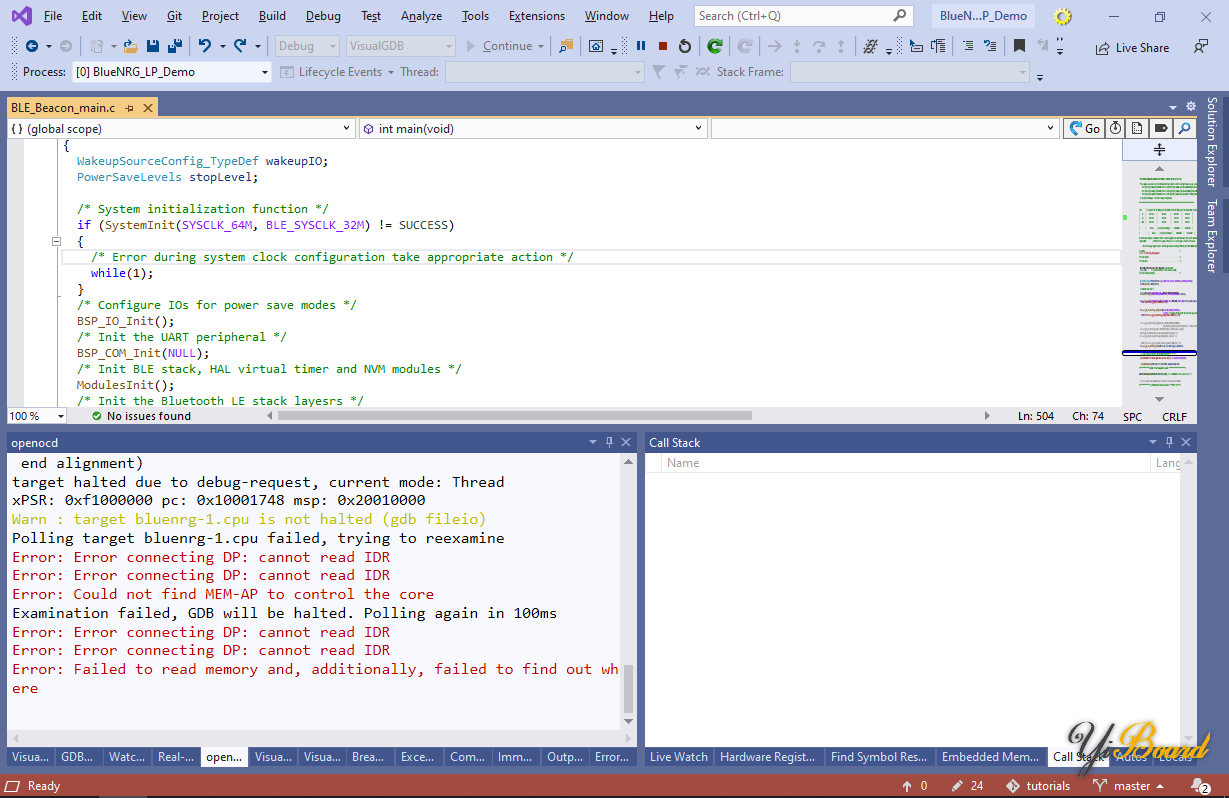The height and width of the screenshot is (798, 1229).
Task: Toggle pin on BLE_Beacon_main.c tab
Action: [x=130, y=107]
